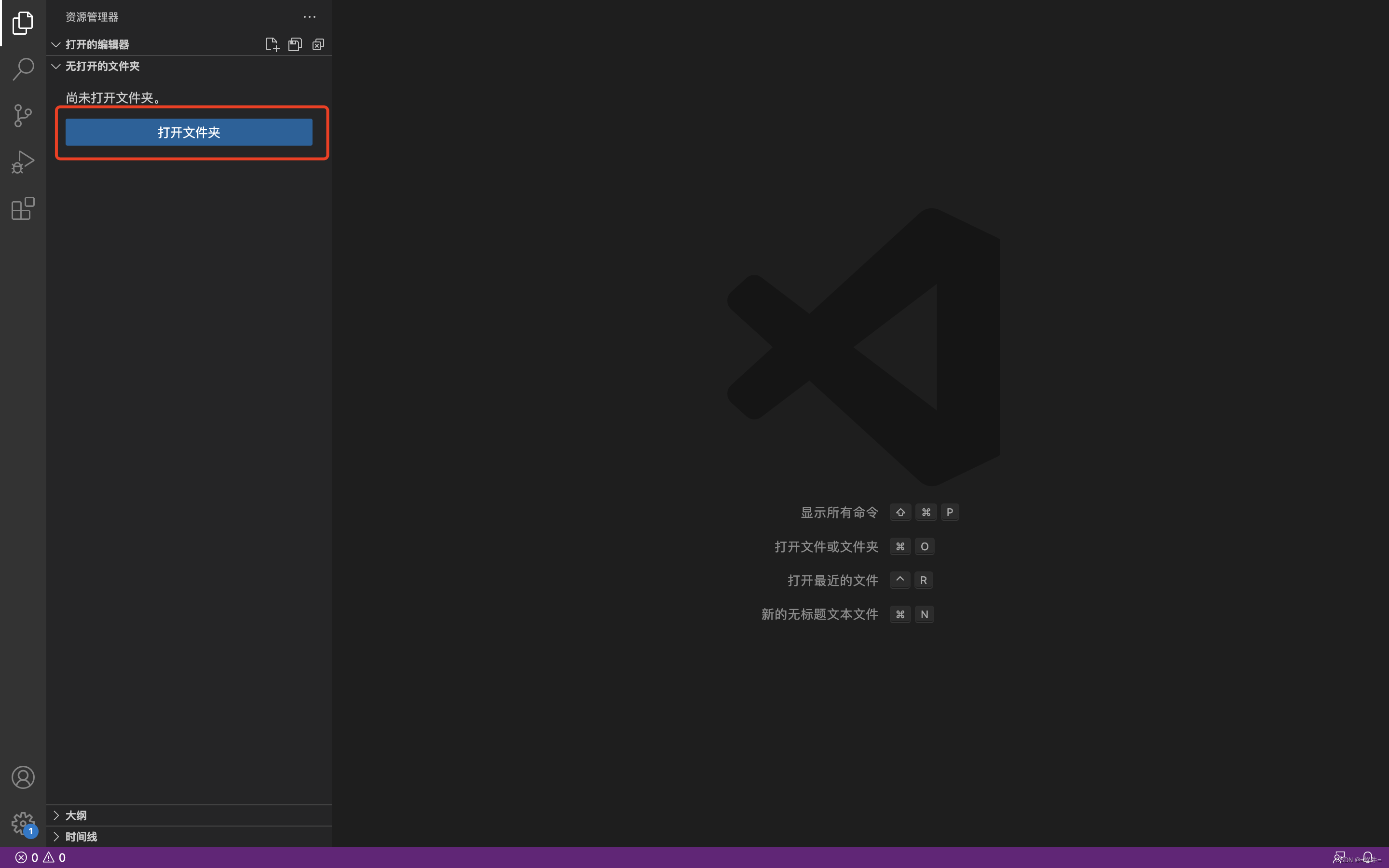Screen dimensions: 1389x868
Task: Click the warnings count in status bar
Action: coord(54,858)
